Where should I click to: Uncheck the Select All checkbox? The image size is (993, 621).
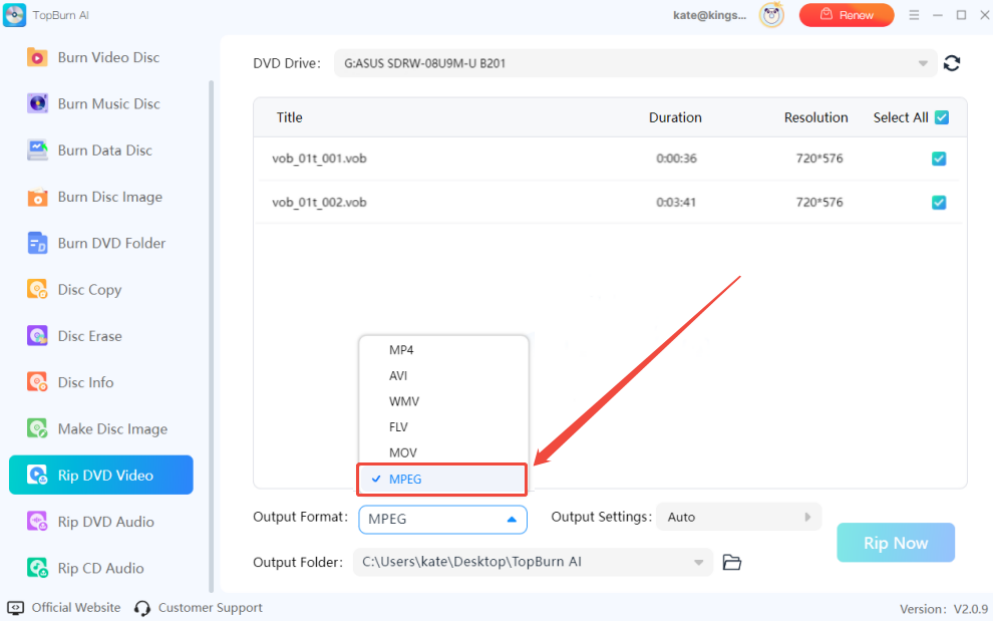click(x=940, y=117)
